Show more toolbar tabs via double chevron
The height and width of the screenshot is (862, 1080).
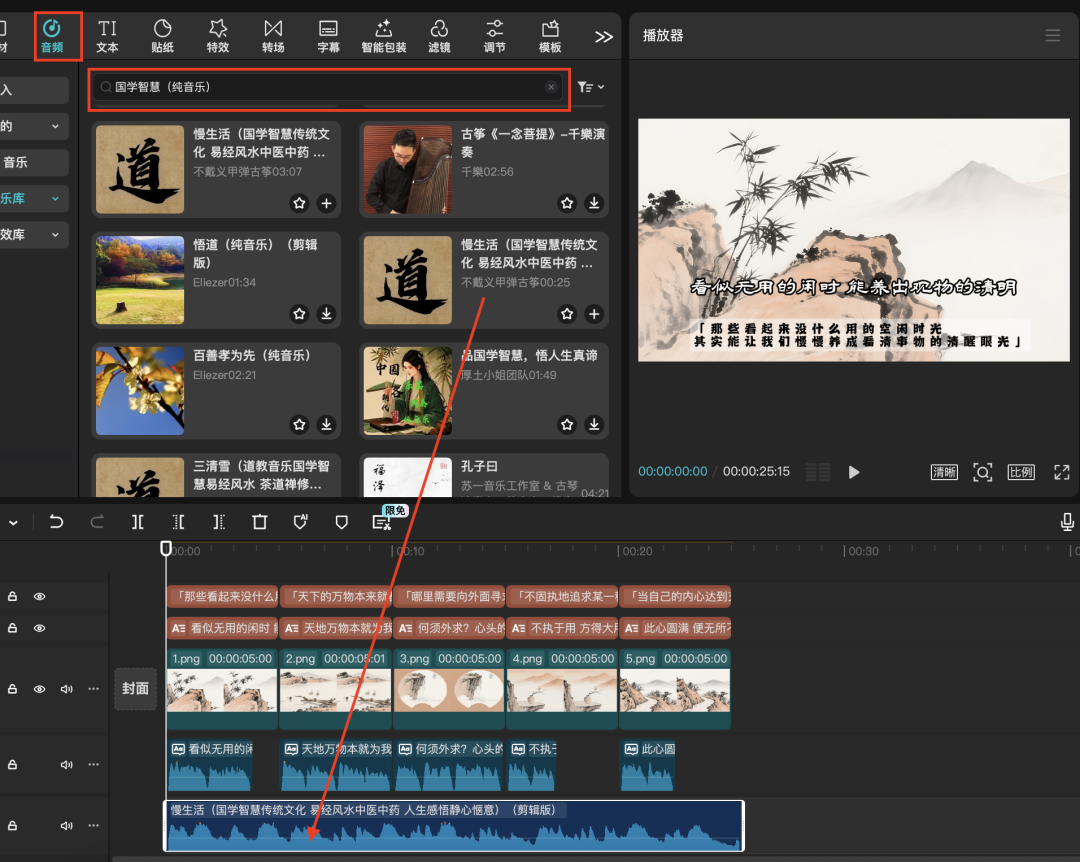pyautogui.click(x=603, y=37)
